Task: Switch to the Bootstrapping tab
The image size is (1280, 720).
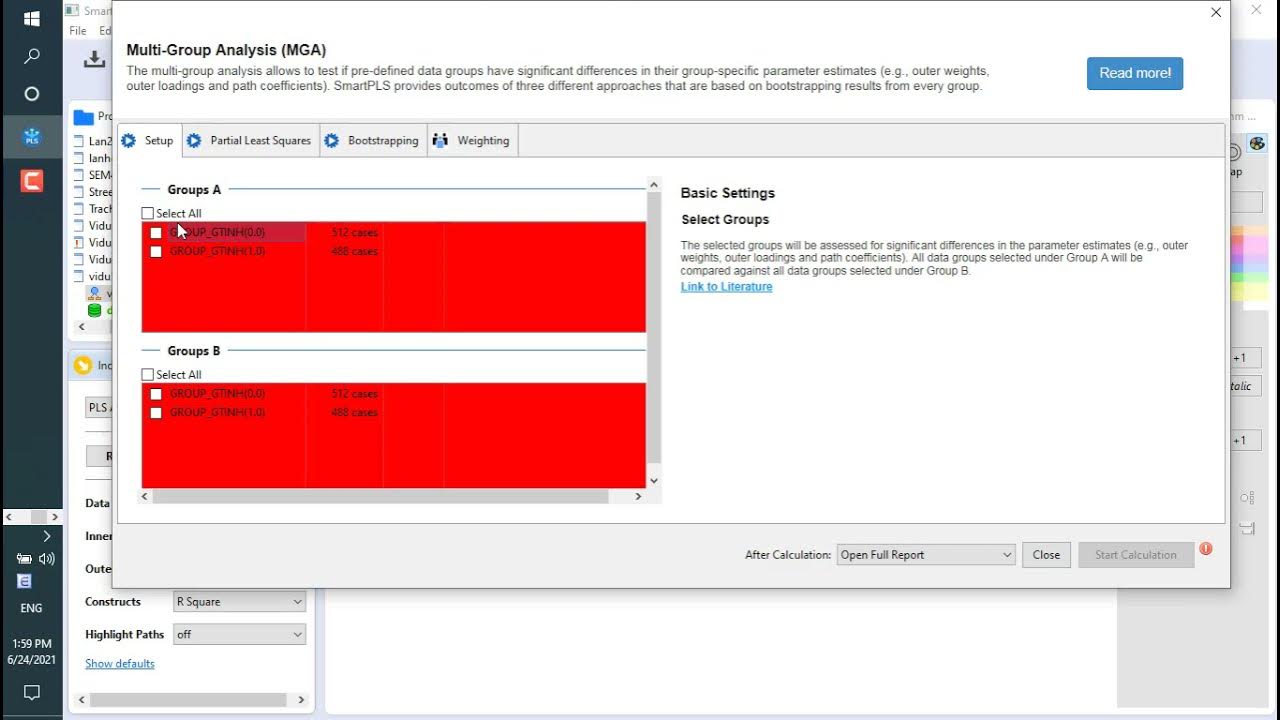Action: click(372, 141)
